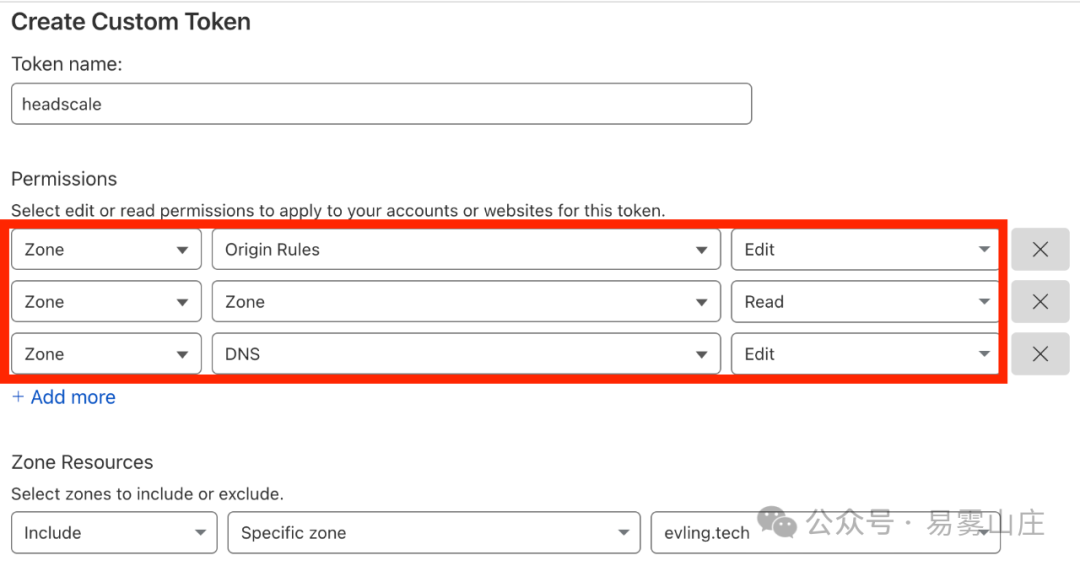Viewport: 1080px width, 566px height.
Task: Open the Origin Rules permission dropdown
Action: tap(466, 249)
